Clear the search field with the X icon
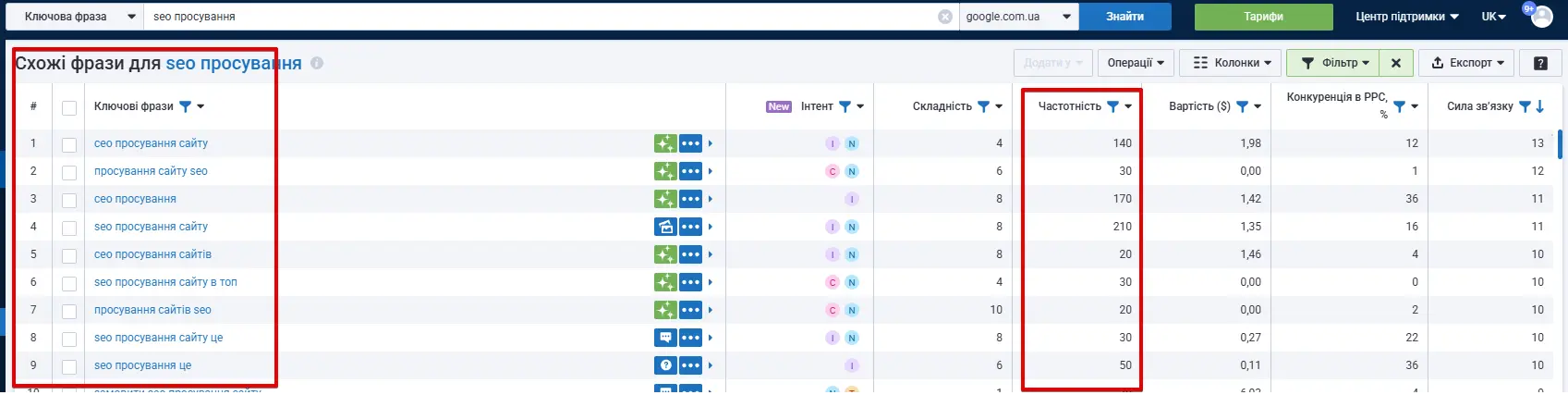The height and width of the screenshot is (395, 1568). pos(944,17)
